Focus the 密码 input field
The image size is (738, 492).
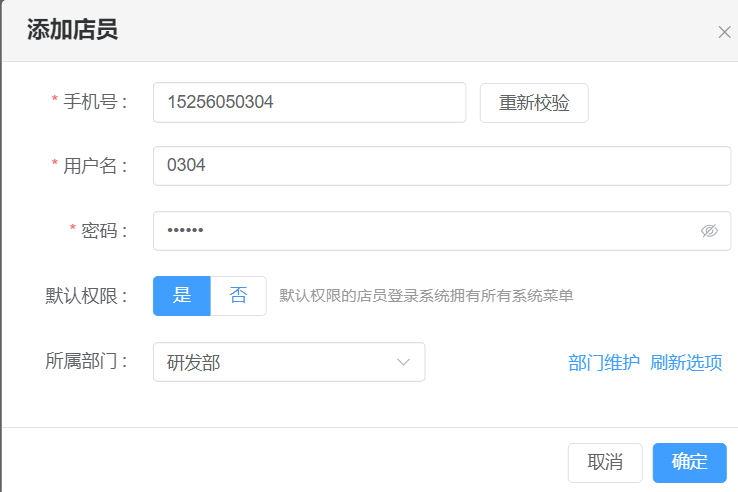tap(442, 231)
